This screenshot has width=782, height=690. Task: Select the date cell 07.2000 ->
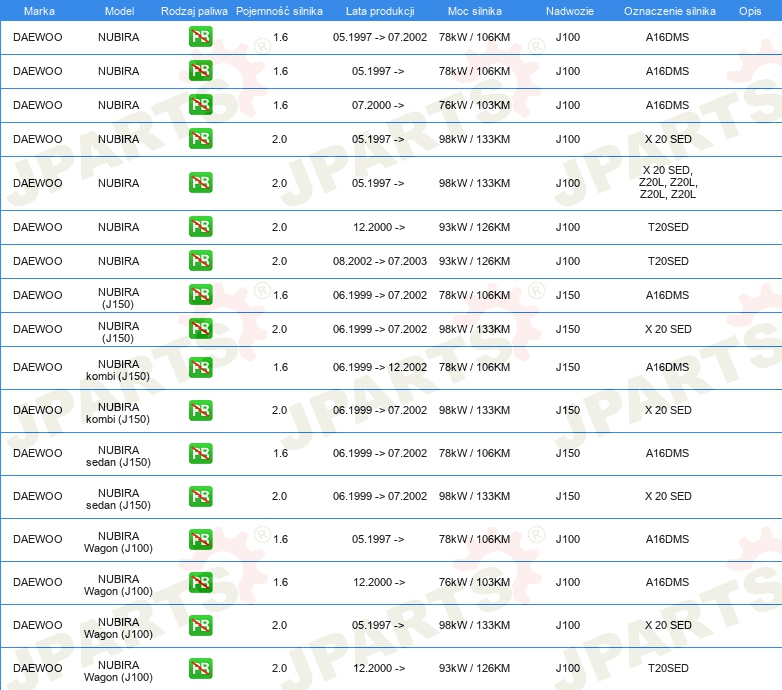coord(378,105)
